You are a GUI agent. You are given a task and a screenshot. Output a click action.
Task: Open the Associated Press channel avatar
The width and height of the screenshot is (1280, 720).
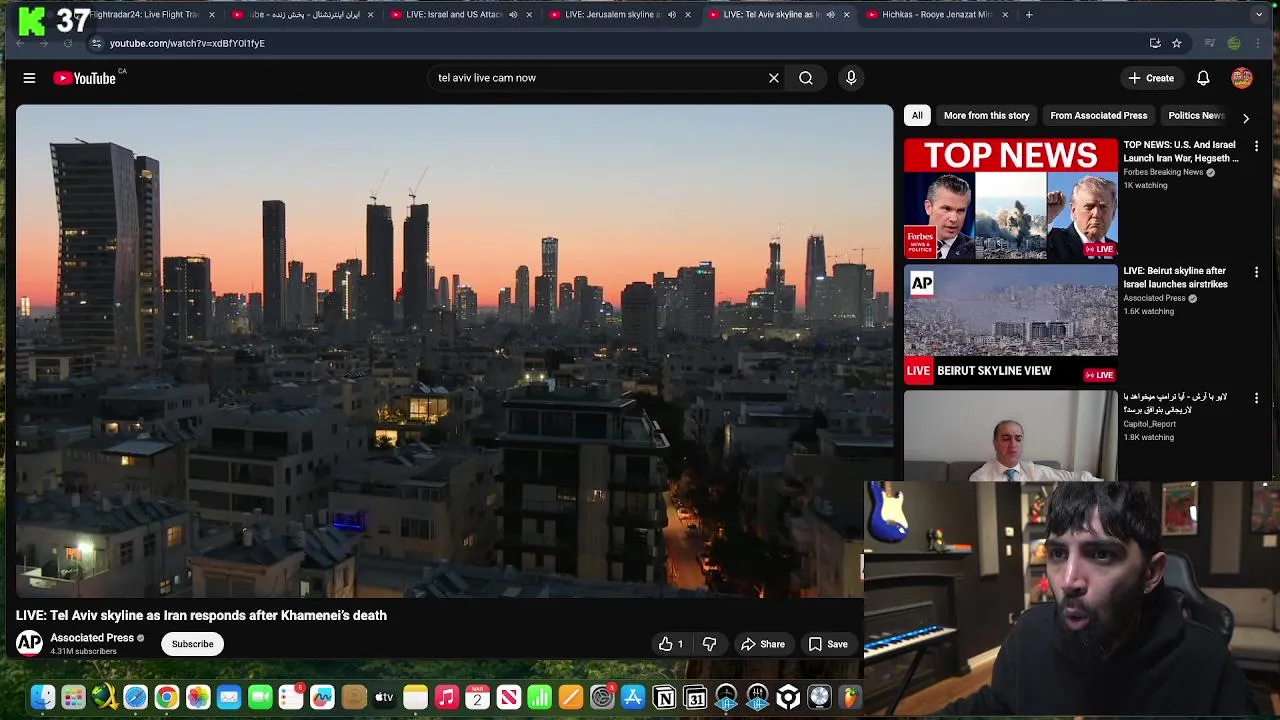point(29,643)
